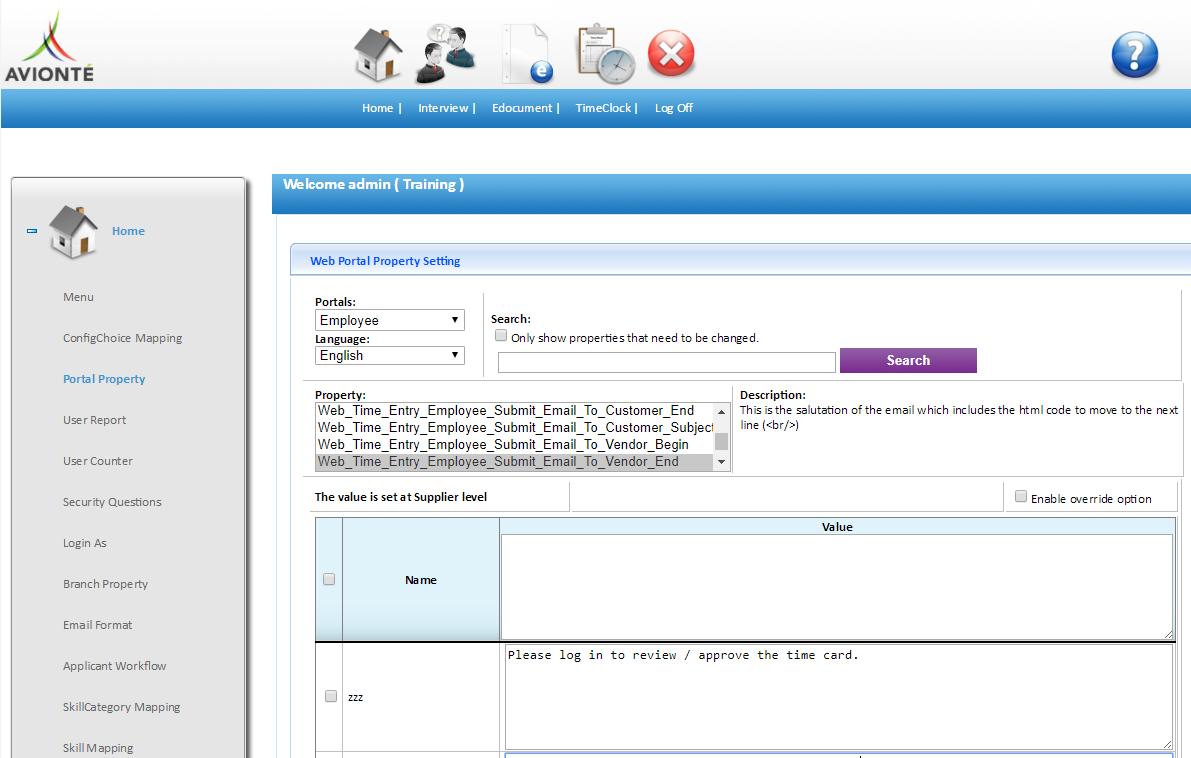This screenshot has width=1191, height=758.
Task: Open ConfigChoice Mapping in sidebar
Action: click(122, 338)
